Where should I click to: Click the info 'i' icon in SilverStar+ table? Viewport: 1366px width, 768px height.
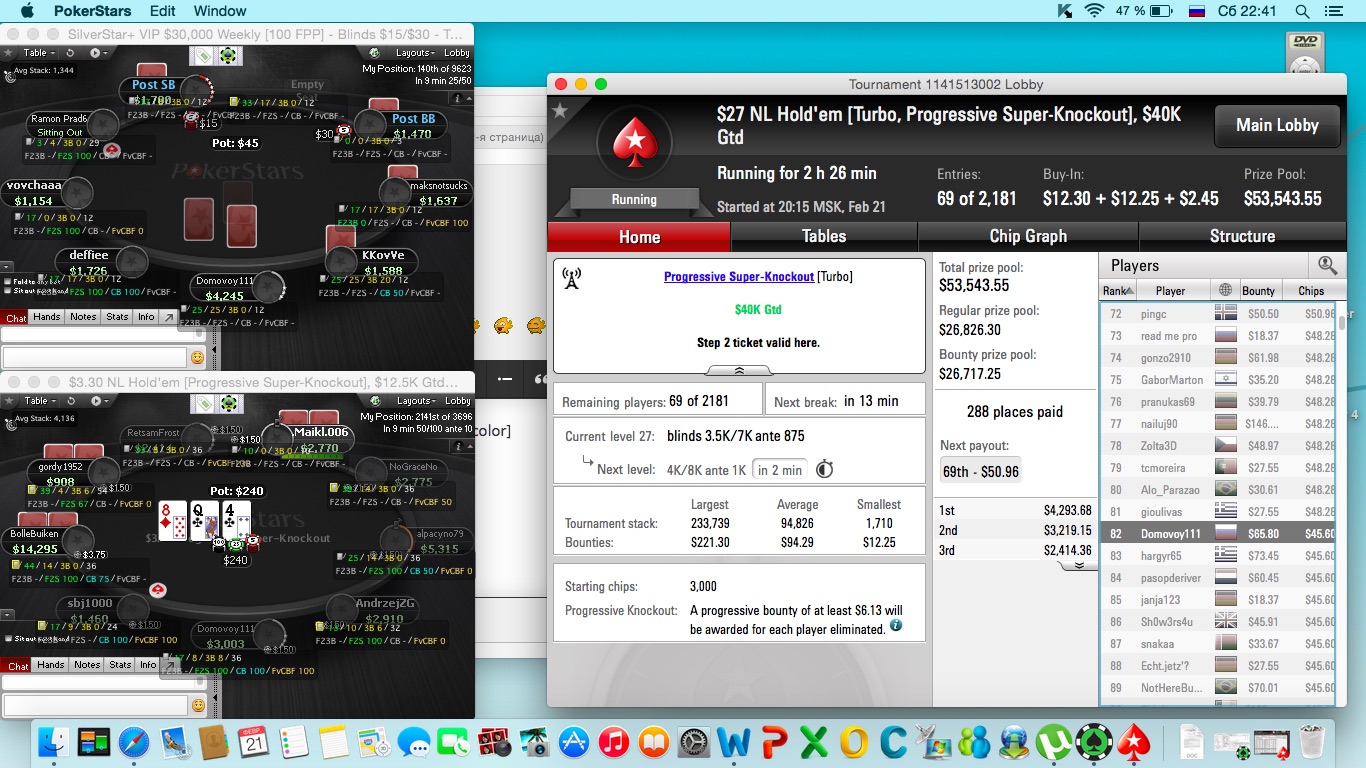tap(458, 98)
